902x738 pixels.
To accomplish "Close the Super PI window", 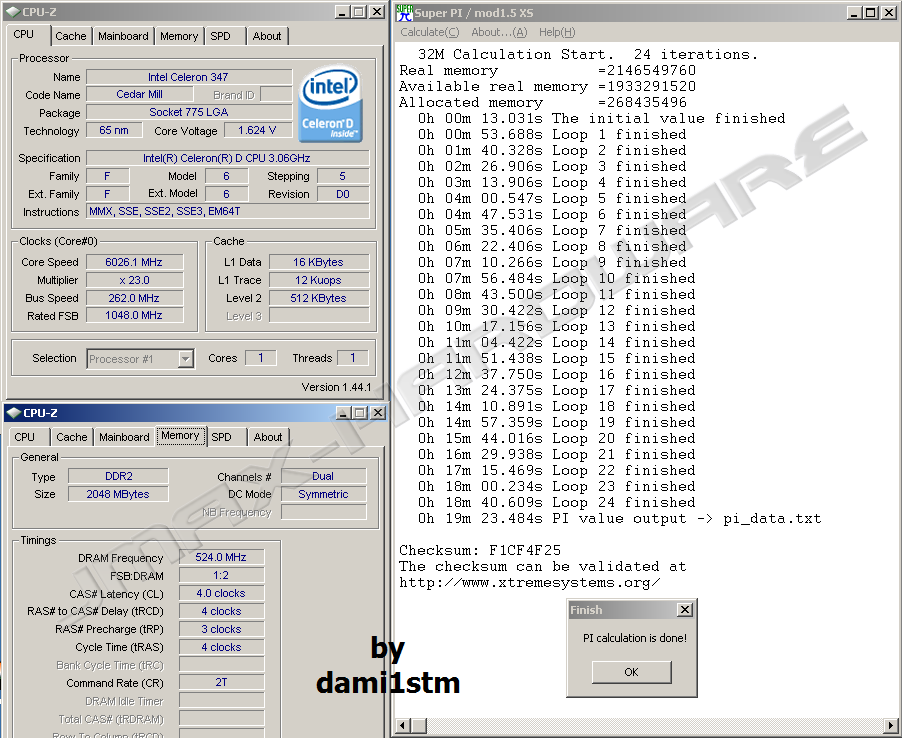I will (889, 13).
